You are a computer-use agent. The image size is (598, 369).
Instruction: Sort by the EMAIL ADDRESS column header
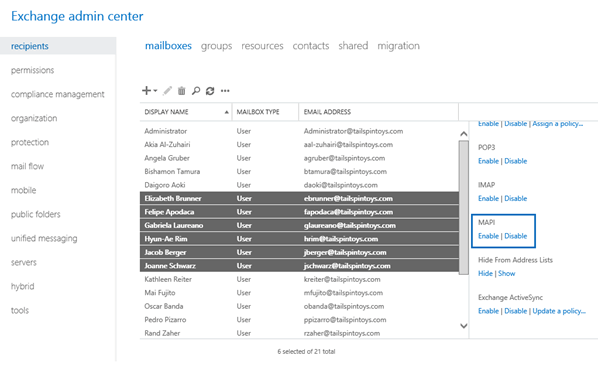click(x=379, y=112)
